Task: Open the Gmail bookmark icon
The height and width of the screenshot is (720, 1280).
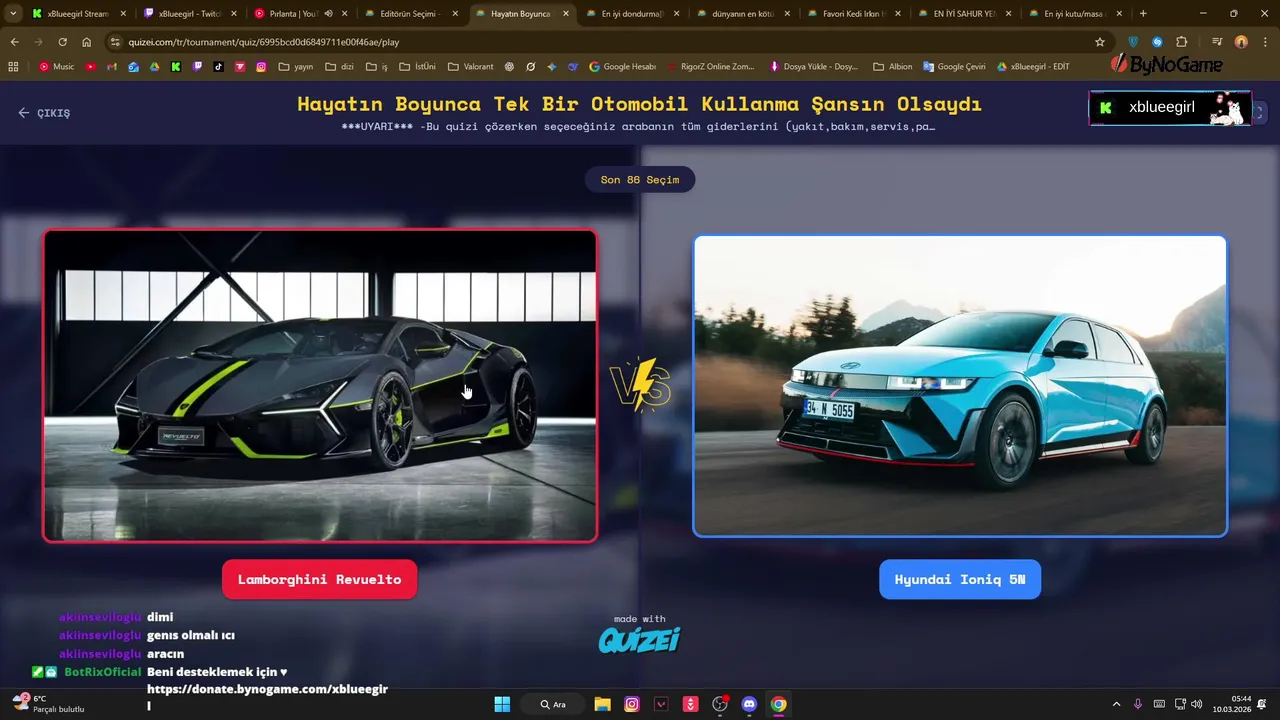Action: tap(112, 66)
